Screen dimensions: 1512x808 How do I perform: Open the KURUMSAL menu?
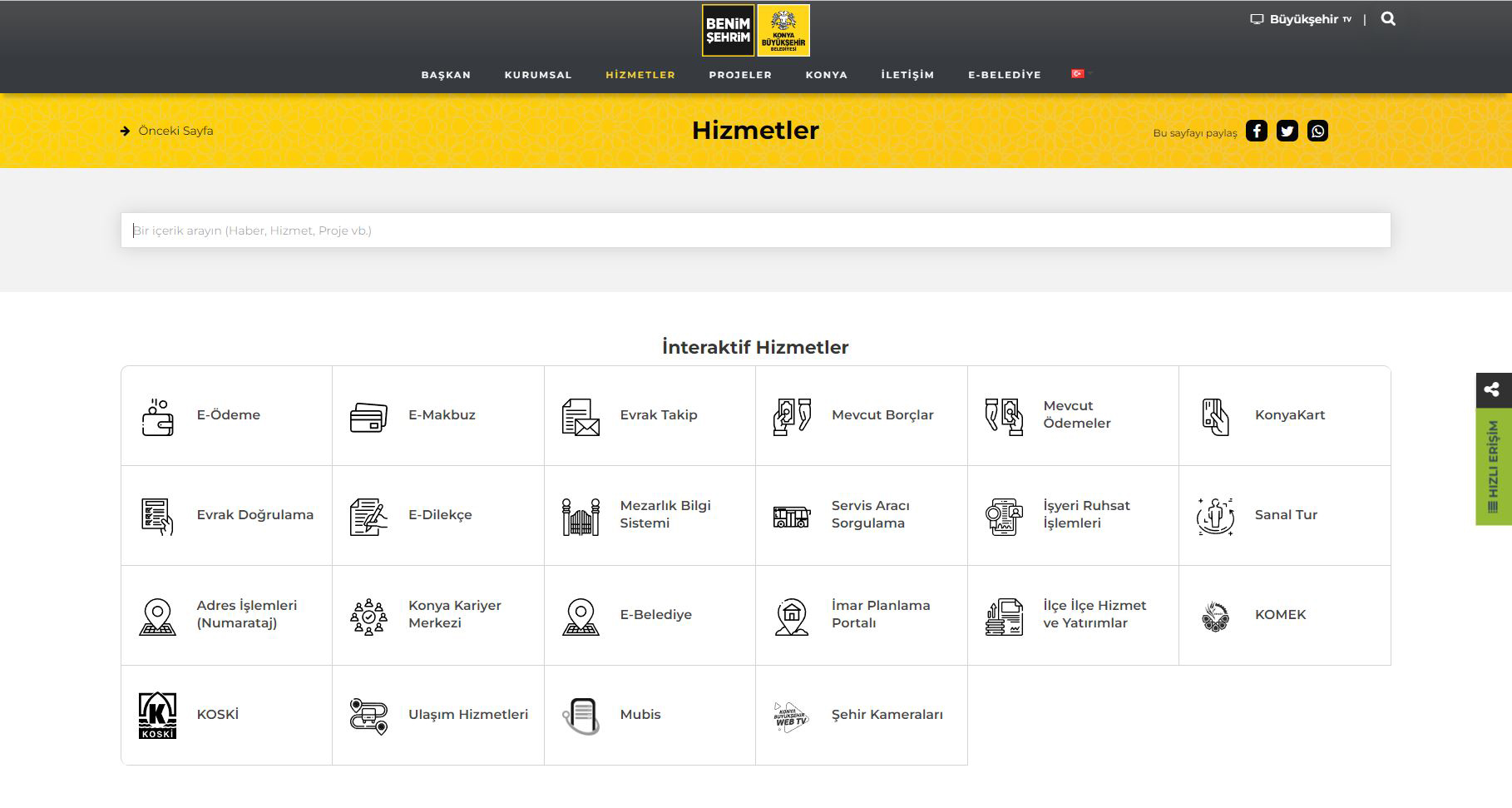[538, 75]
